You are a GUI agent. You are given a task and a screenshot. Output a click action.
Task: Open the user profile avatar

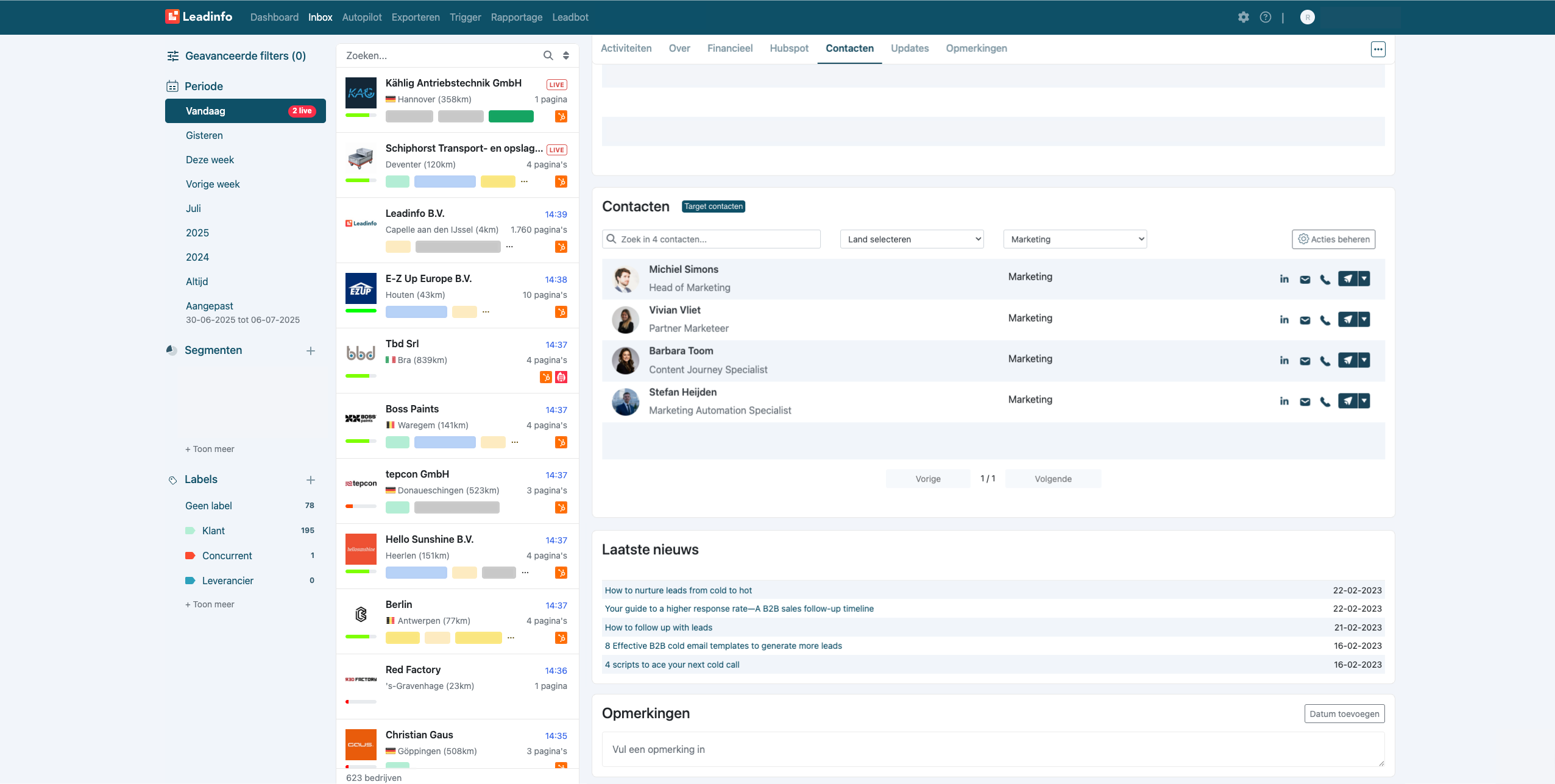(x=1307, y=17)
